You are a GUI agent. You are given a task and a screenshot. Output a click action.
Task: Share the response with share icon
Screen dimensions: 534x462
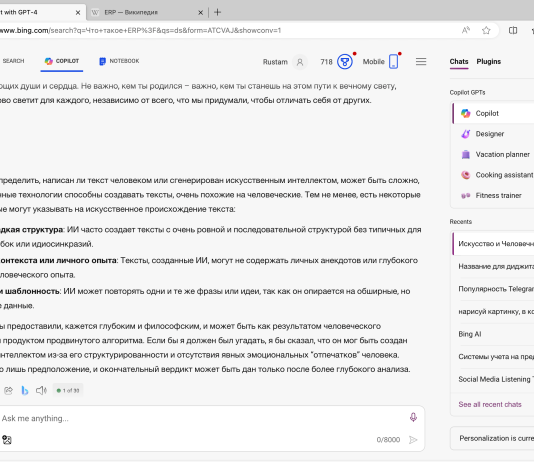click(8, 391)
